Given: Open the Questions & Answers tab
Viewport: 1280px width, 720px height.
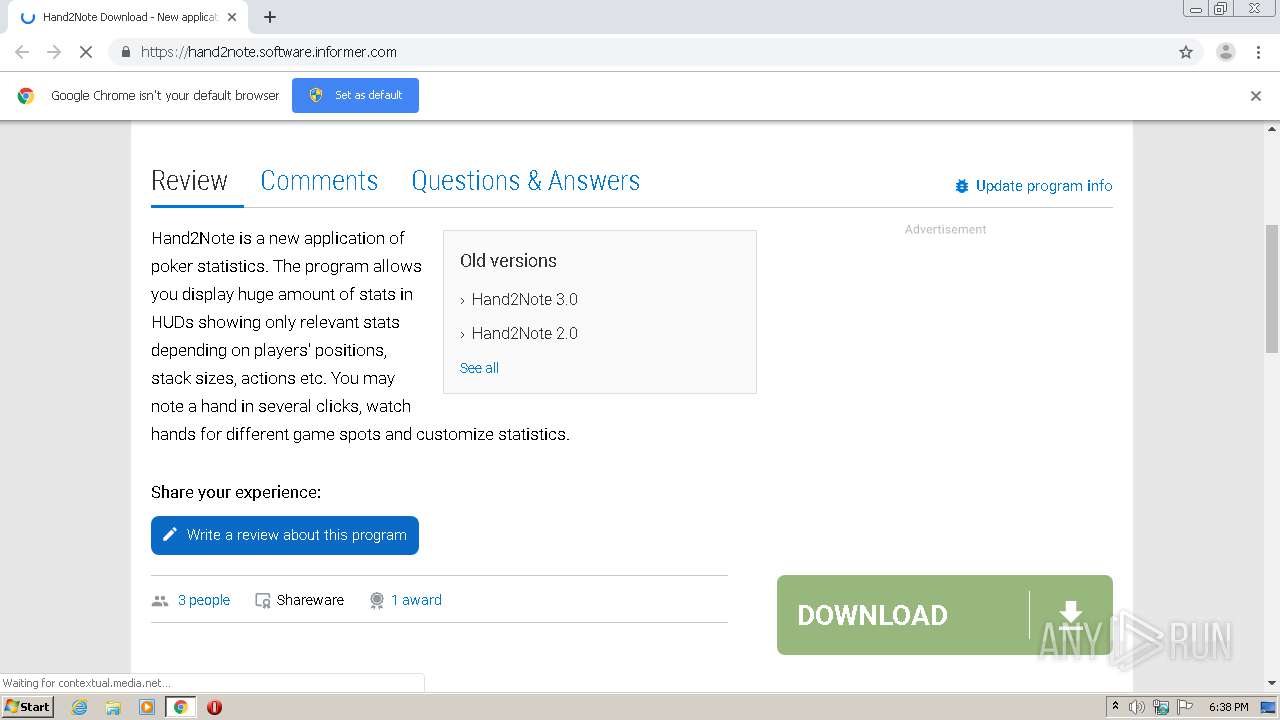Looking at the screenshot, I should tap(526, 181).
